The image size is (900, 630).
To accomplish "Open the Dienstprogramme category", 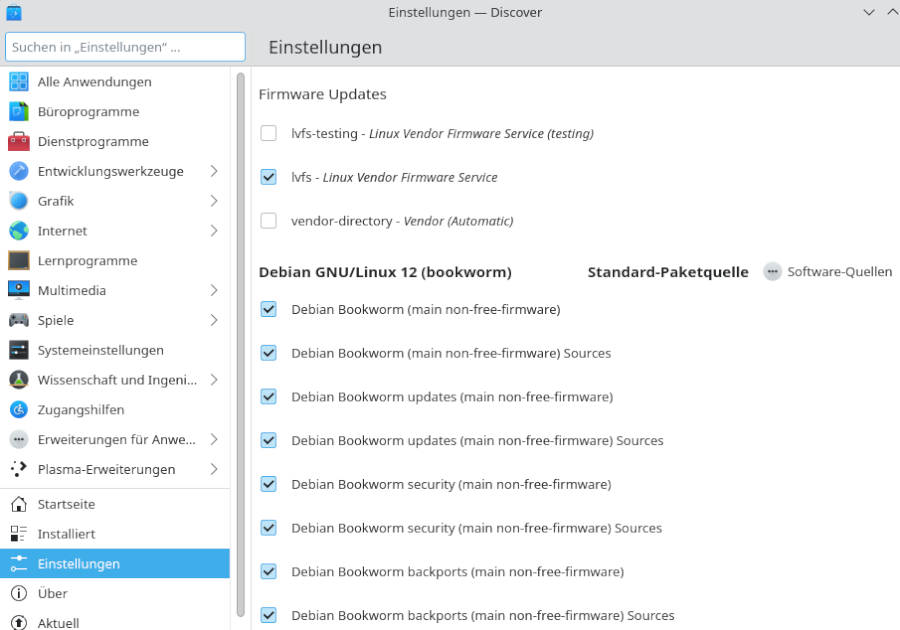I will tap(115, 141).
